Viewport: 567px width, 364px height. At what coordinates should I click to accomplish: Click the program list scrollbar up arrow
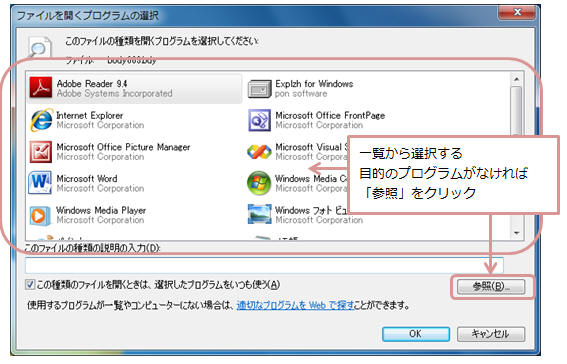pyautogui.click(x=516, y=79)
